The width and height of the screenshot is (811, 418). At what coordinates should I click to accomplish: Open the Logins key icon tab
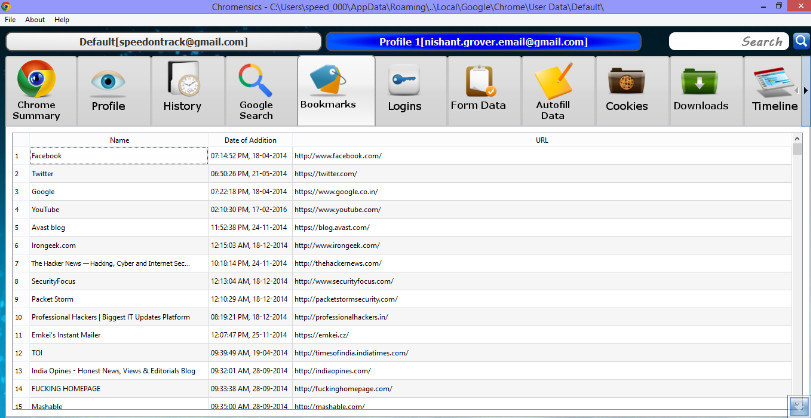pyautogui.click(x=404, y=82)
